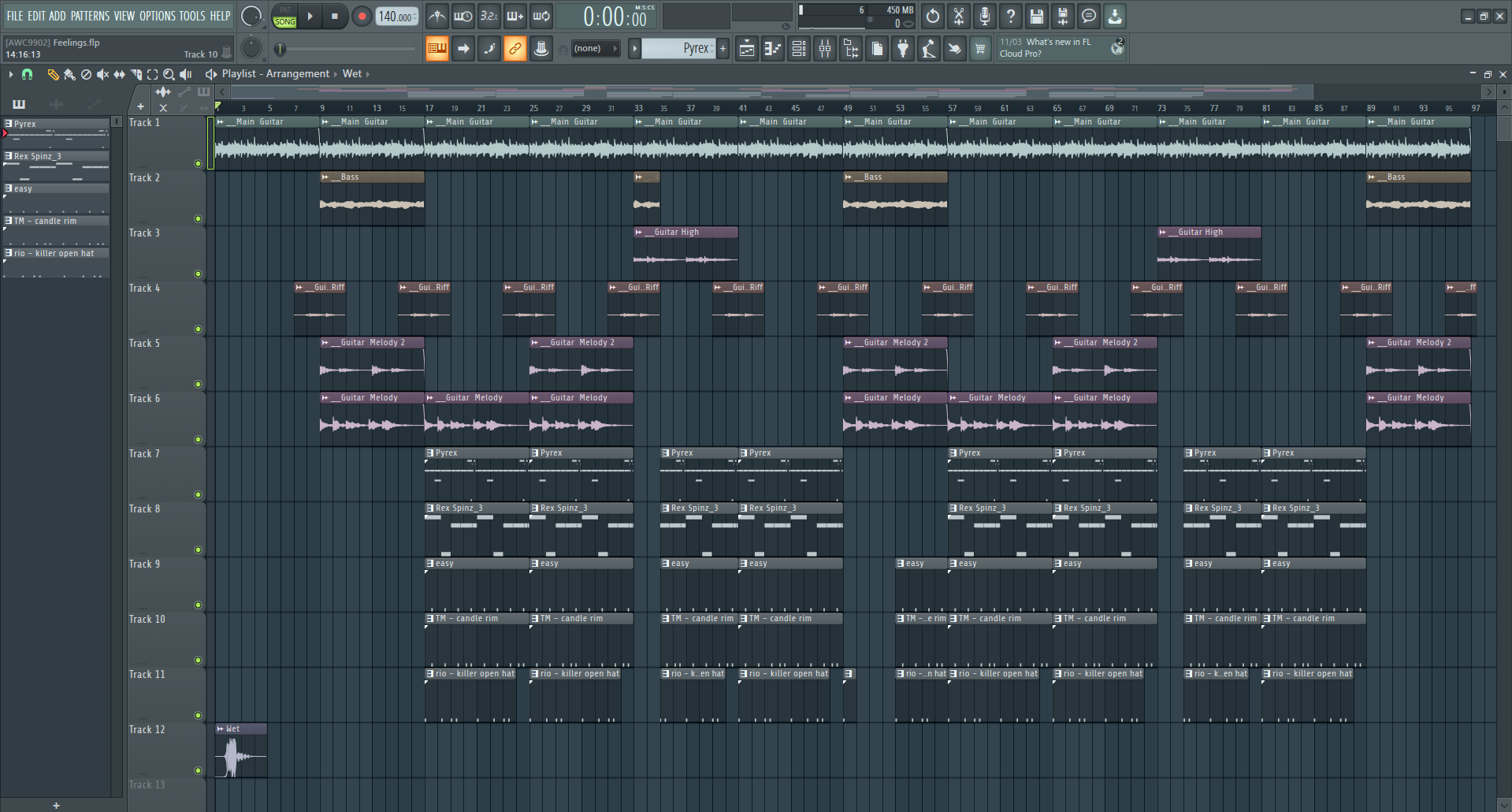
Task: Select the Delete tool in playlist
Action: pyautogui.click(x=86, y=74)
